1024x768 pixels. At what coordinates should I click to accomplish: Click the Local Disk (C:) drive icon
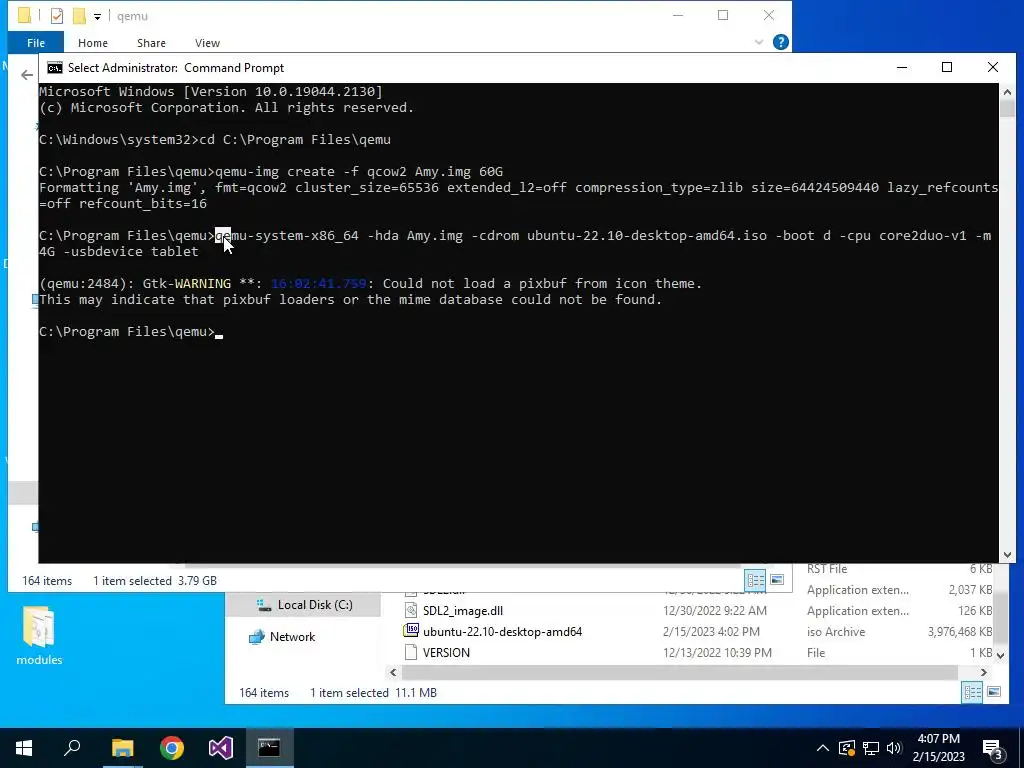(264, 605)
